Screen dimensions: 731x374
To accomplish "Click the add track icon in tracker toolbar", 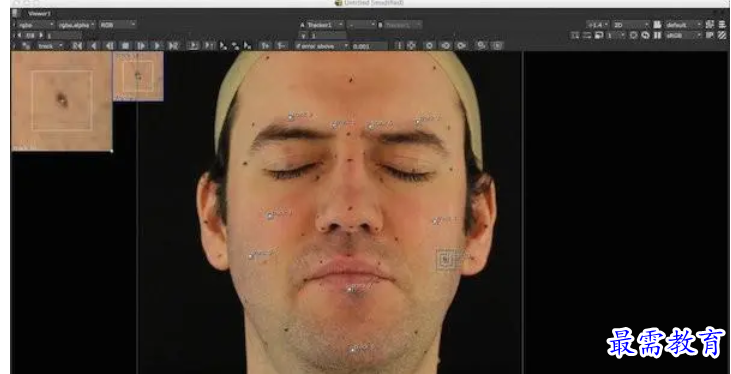I will 26,46.
